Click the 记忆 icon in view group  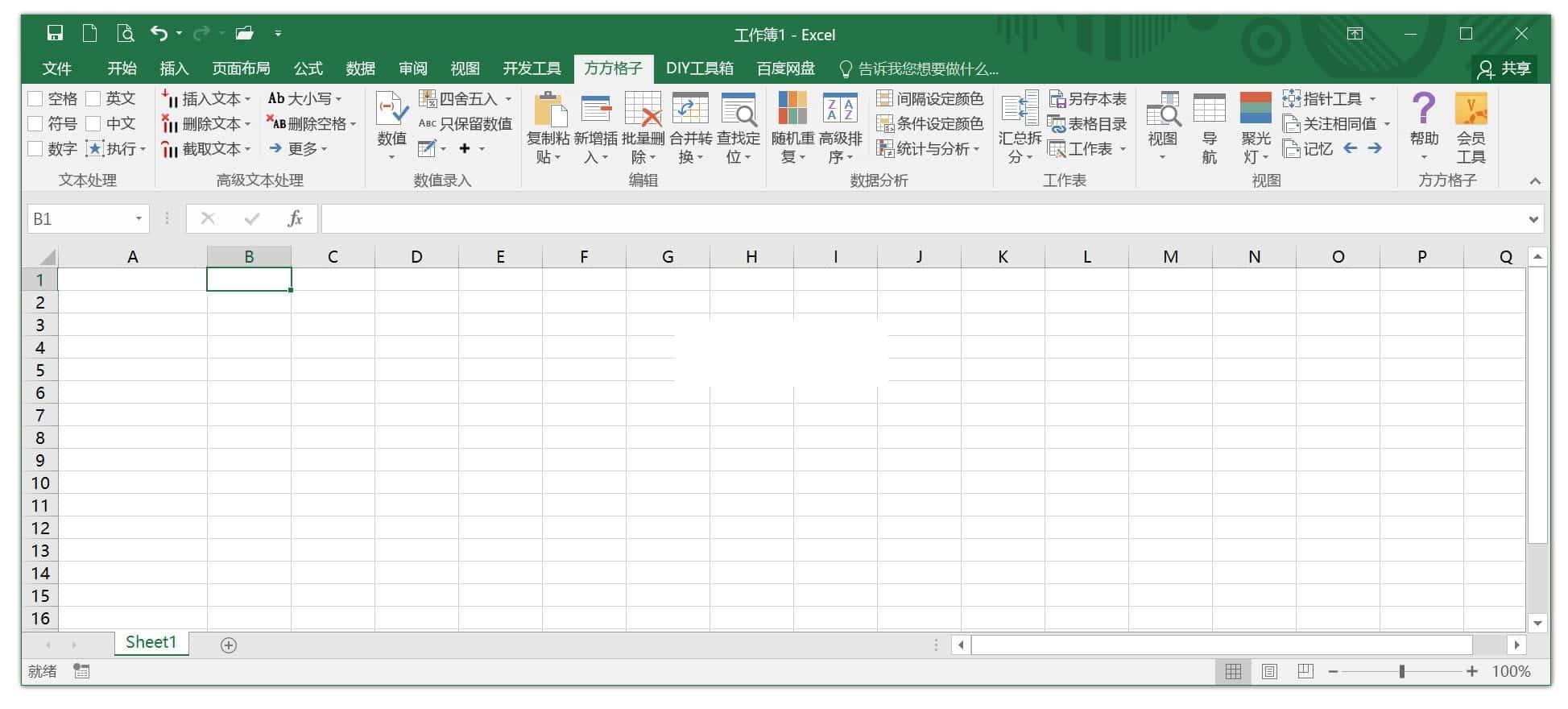[1291, 149]
